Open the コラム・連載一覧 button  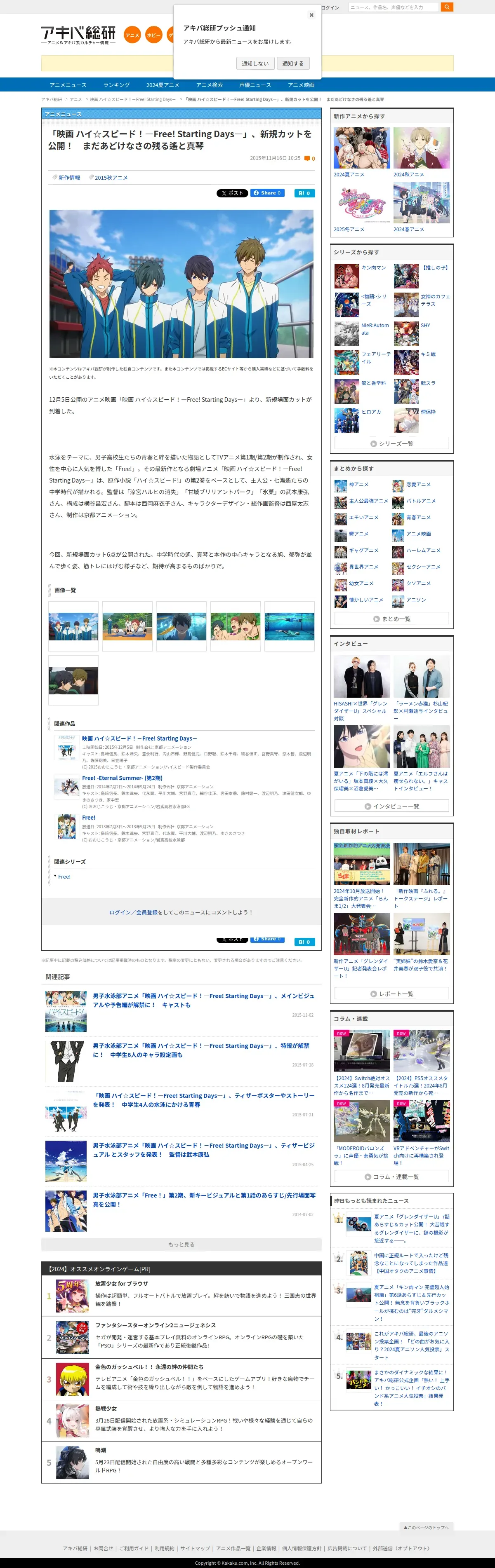click(391, 1176)
